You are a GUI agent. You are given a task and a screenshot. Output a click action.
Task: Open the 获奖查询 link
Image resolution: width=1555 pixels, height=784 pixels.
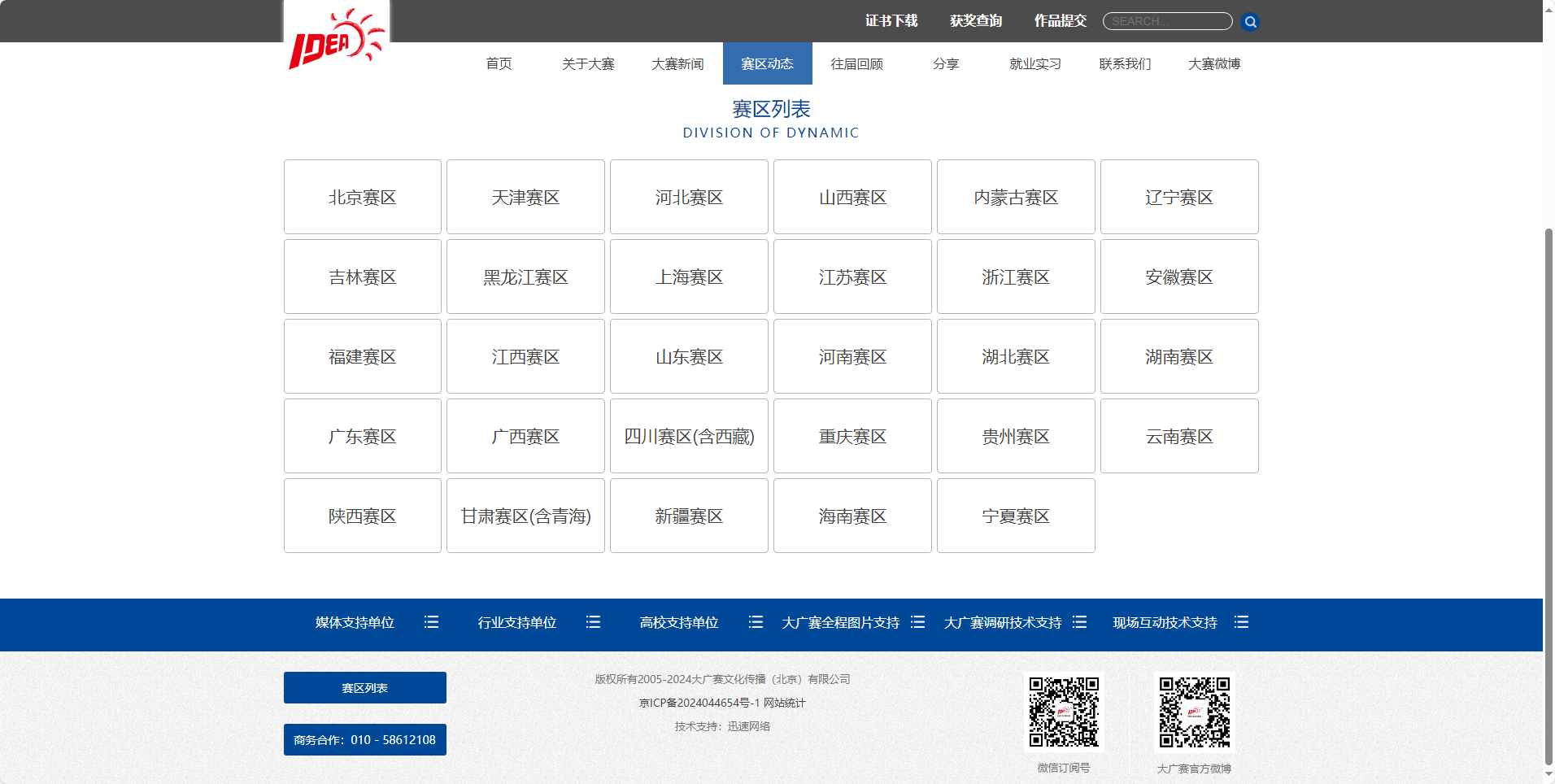point(976,21)
